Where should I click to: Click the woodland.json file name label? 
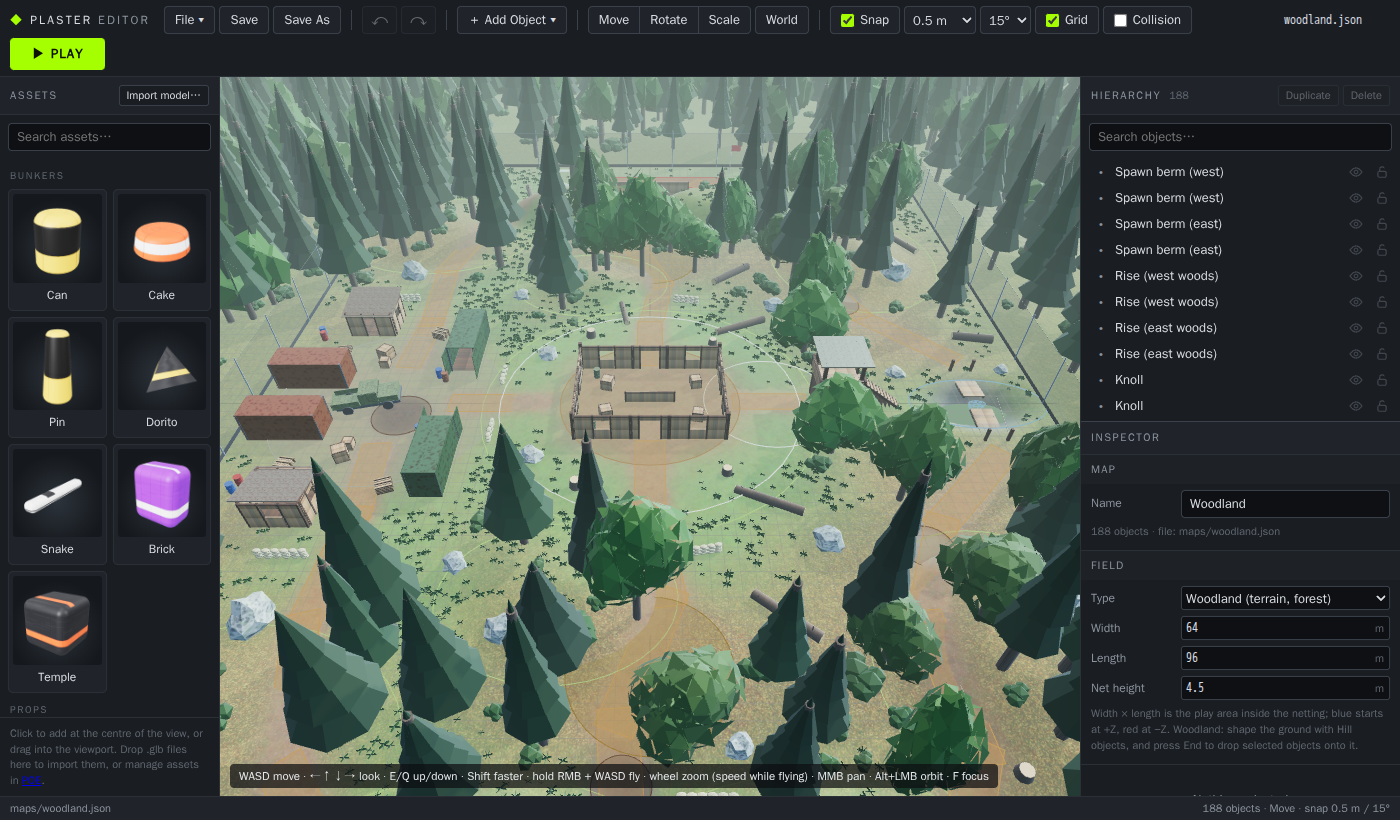tap(1321, 20)
